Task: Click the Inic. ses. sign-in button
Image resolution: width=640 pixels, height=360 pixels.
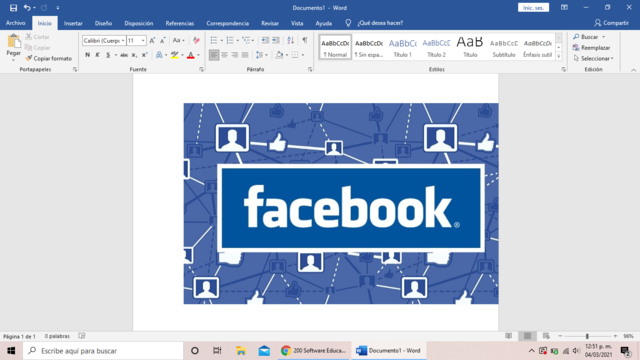Action: [x=533, y=8]
